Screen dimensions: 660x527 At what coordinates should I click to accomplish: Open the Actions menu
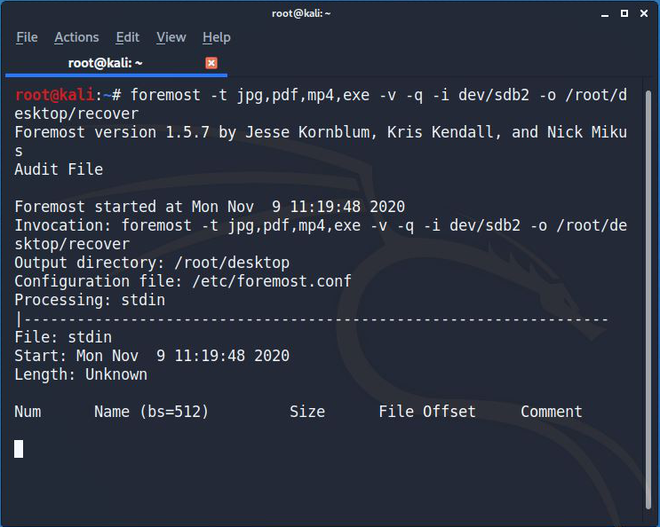click(x=77, y=37)
